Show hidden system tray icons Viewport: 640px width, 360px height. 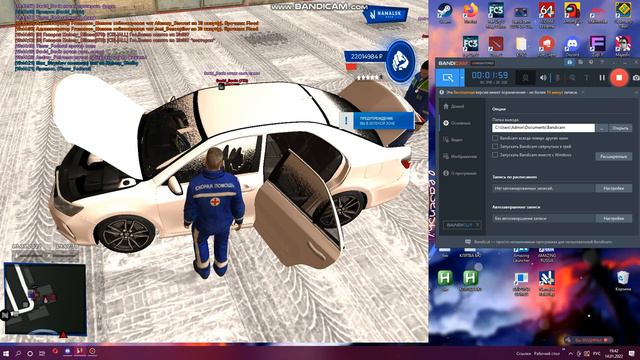coord(570,353)
